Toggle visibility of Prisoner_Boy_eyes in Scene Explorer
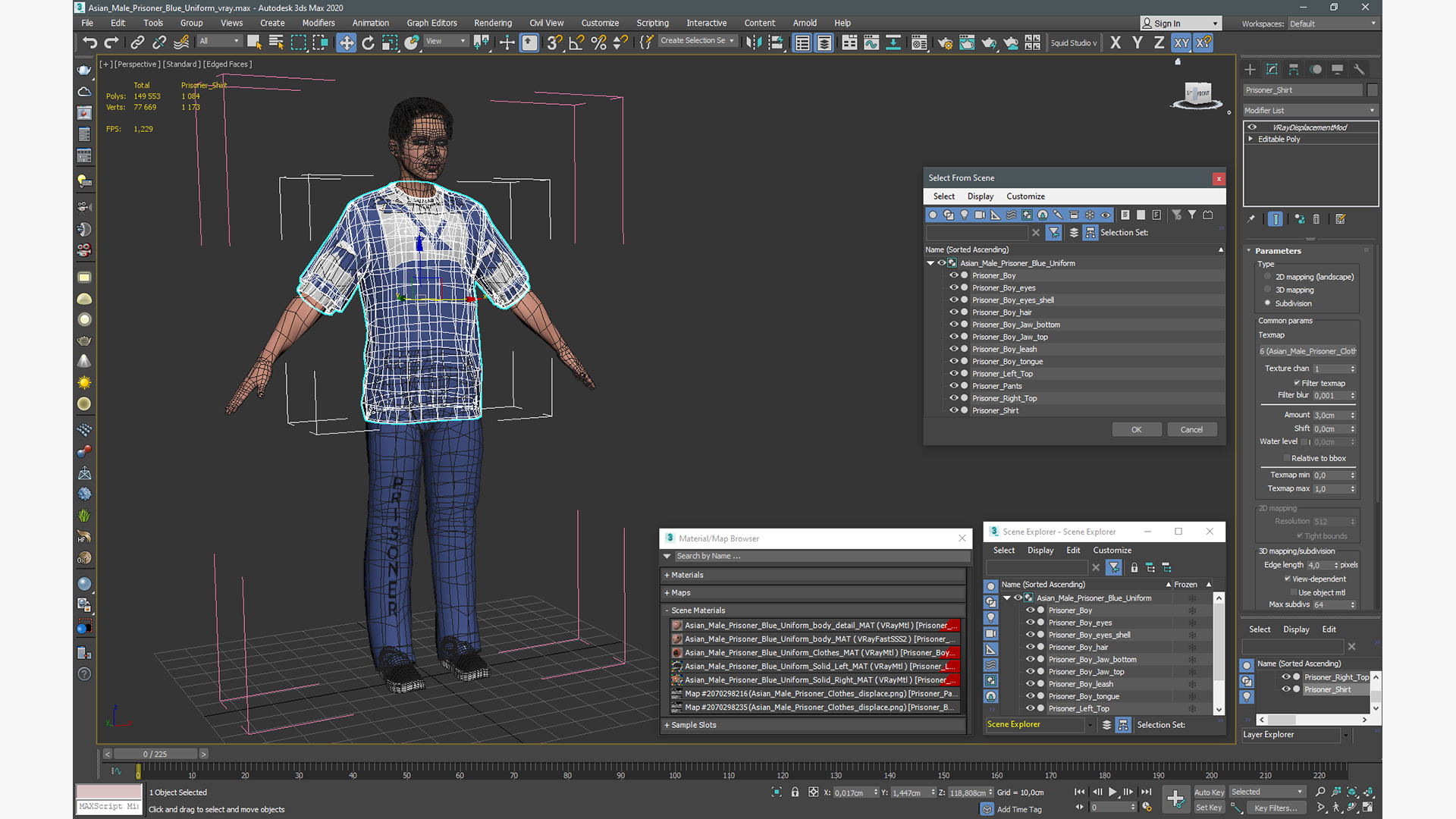 (x=1030, y=622)
